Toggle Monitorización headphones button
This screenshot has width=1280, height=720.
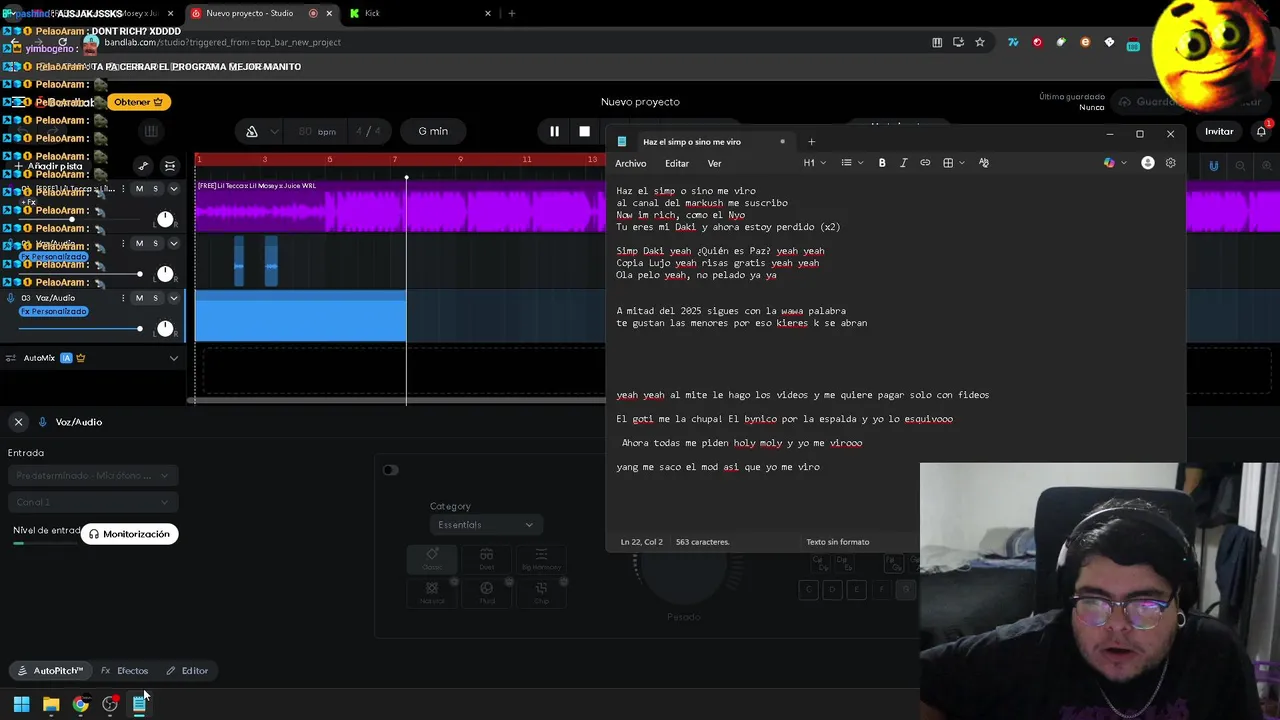[129, 534]
